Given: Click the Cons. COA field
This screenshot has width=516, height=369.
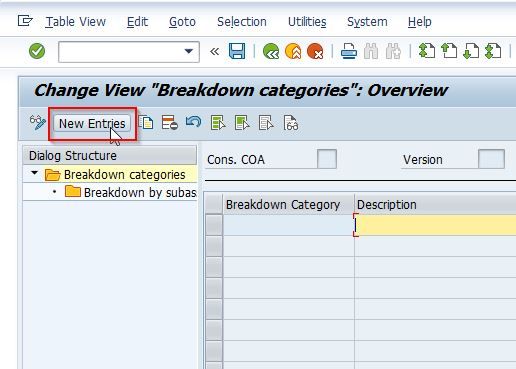Looking at the screenshot, I should click(327, 159).
